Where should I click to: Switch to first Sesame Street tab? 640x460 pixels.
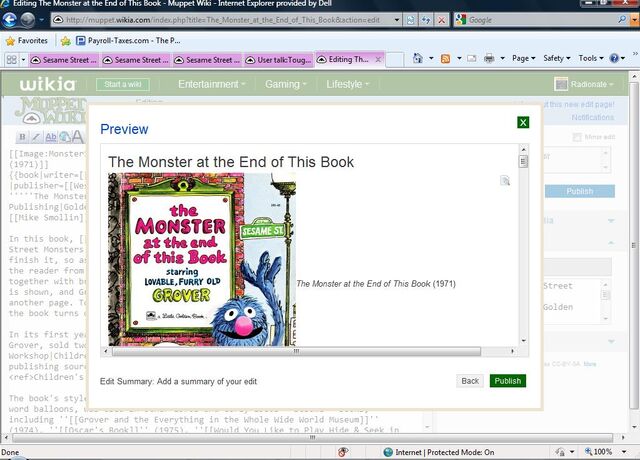[x=64, y=60]
